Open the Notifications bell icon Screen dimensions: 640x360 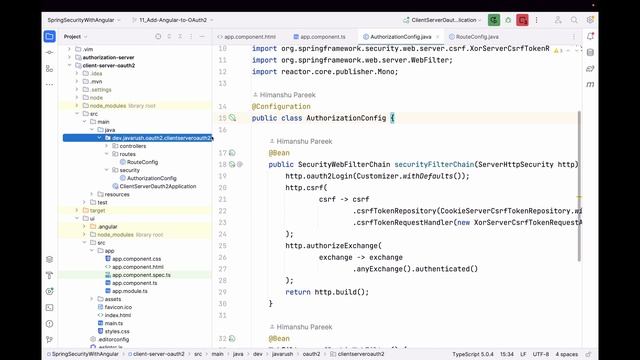[590, 36]
